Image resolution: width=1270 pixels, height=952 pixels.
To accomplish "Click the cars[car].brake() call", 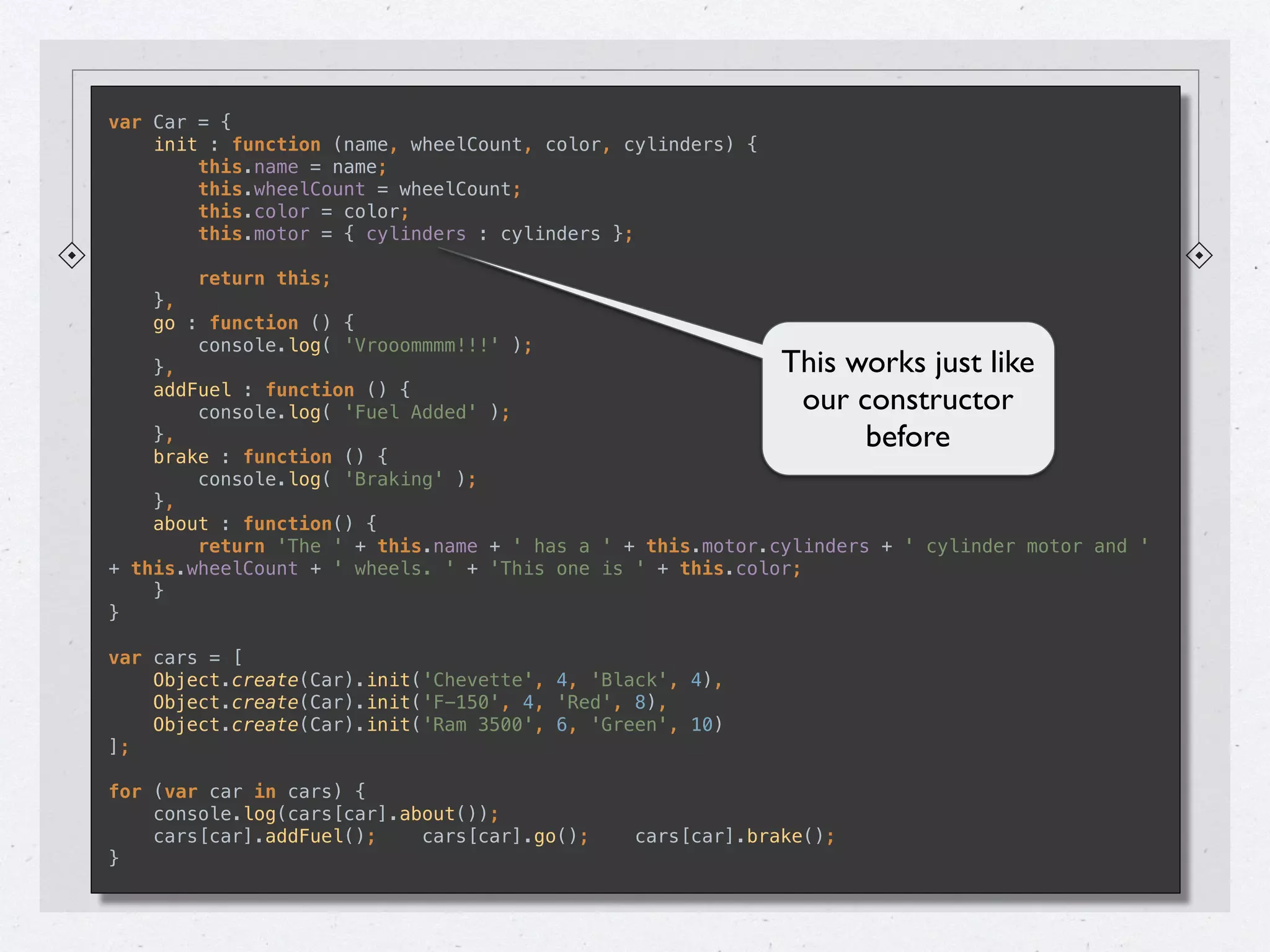I will point(734,836).
